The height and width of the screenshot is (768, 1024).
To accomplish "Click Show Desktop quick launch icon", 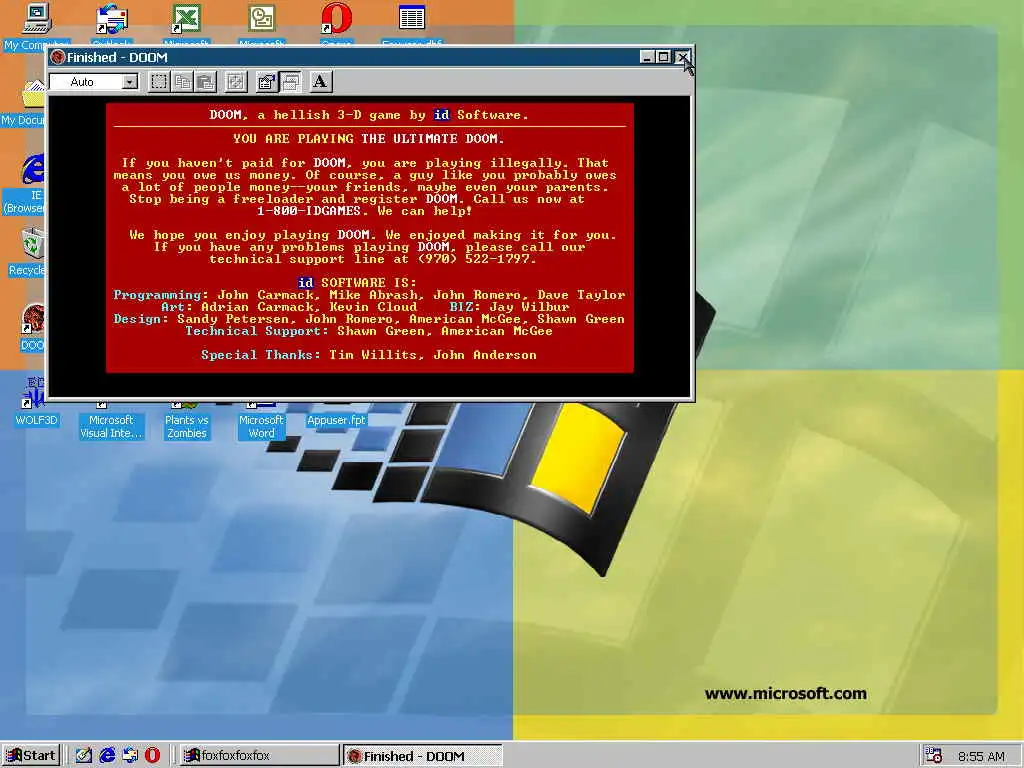I will pyautogui.click(x=83, y=756).
